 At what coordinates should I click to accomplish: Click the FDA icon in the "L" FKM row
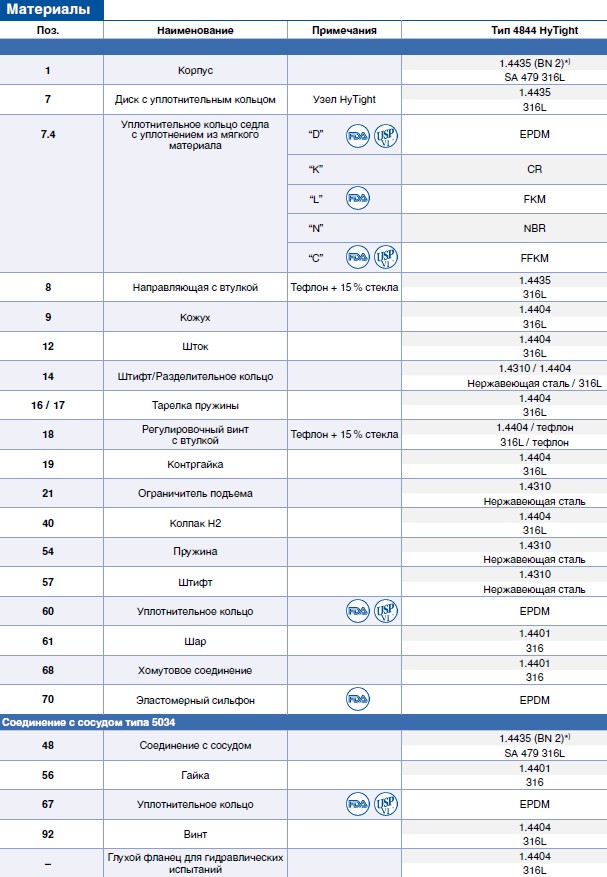tap(357, 198)
